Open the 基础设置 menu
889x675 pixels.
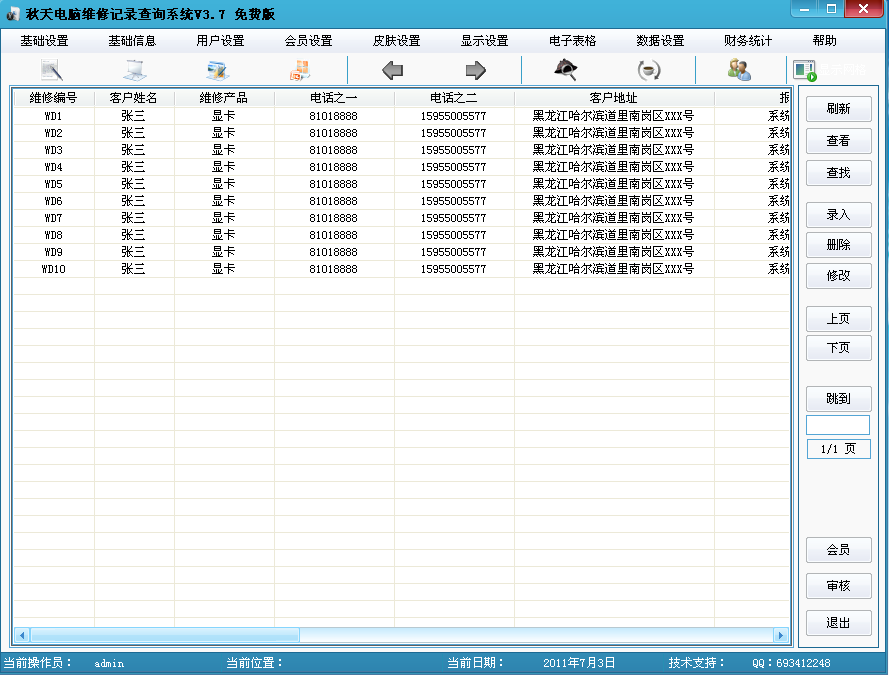point(44,41)
